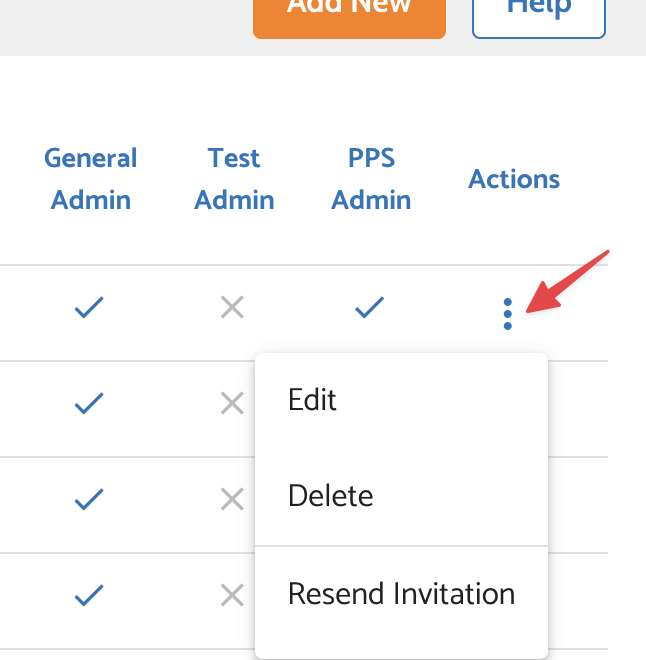Select Edit from the actions menu
646x660 pixels.
(x=312, y=400)
